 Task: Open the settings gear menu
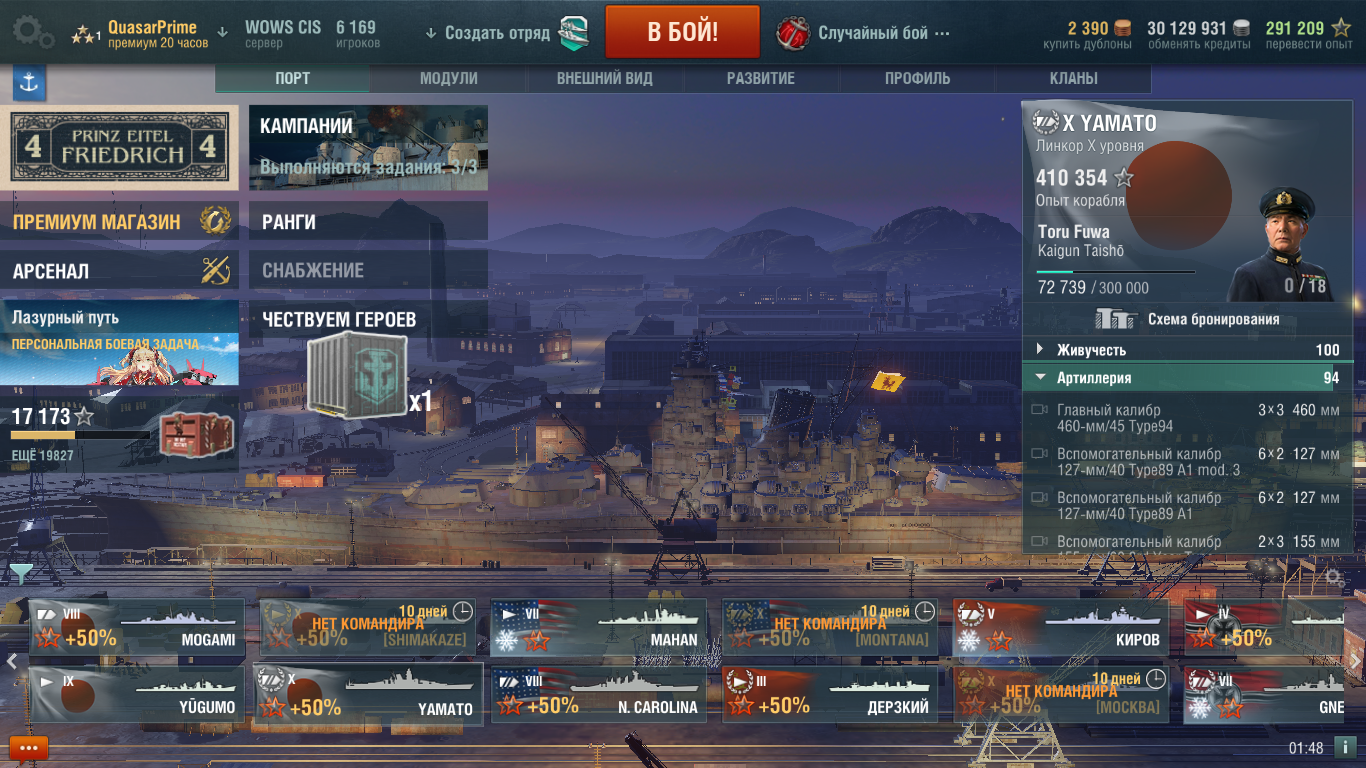click(x=33, y=32)
